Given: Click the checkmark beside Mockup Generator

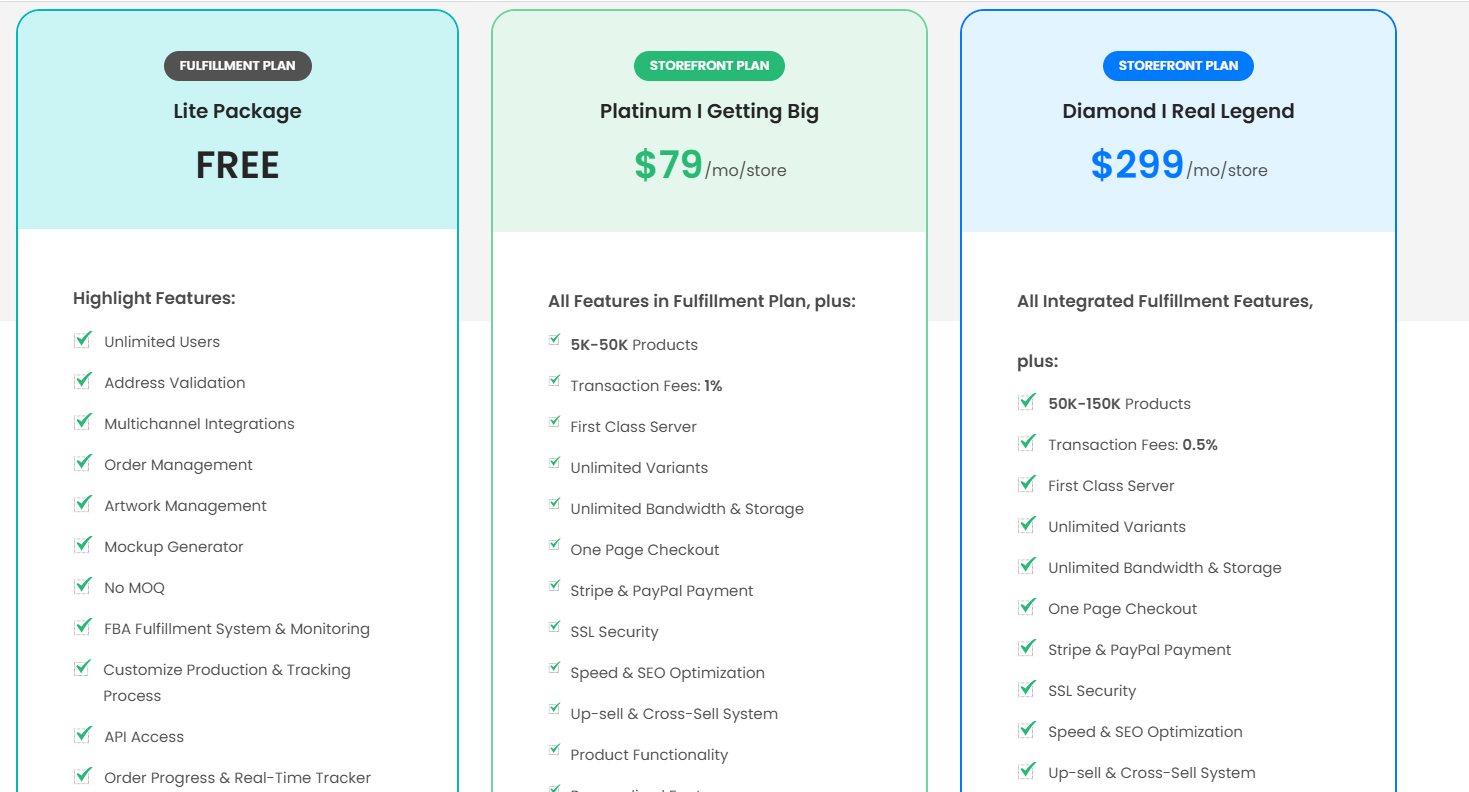Looking at the screenshot, I should coord(83,545).
